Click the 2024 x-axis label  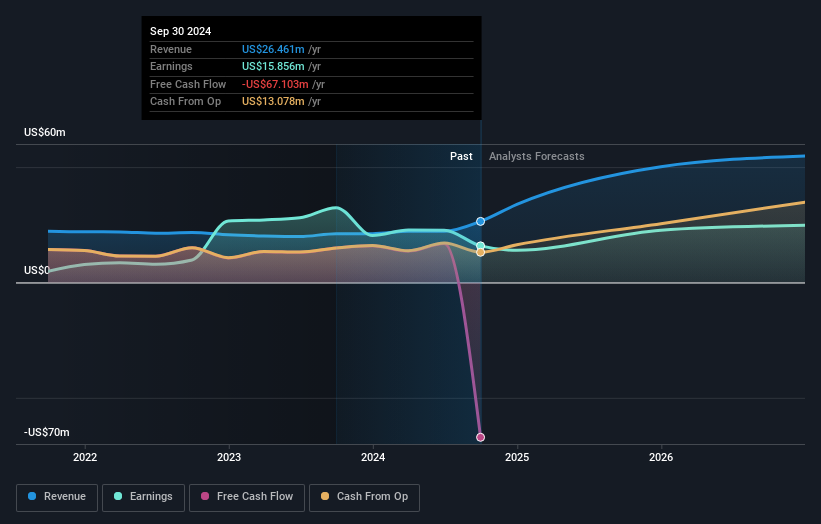click(373, 457)
